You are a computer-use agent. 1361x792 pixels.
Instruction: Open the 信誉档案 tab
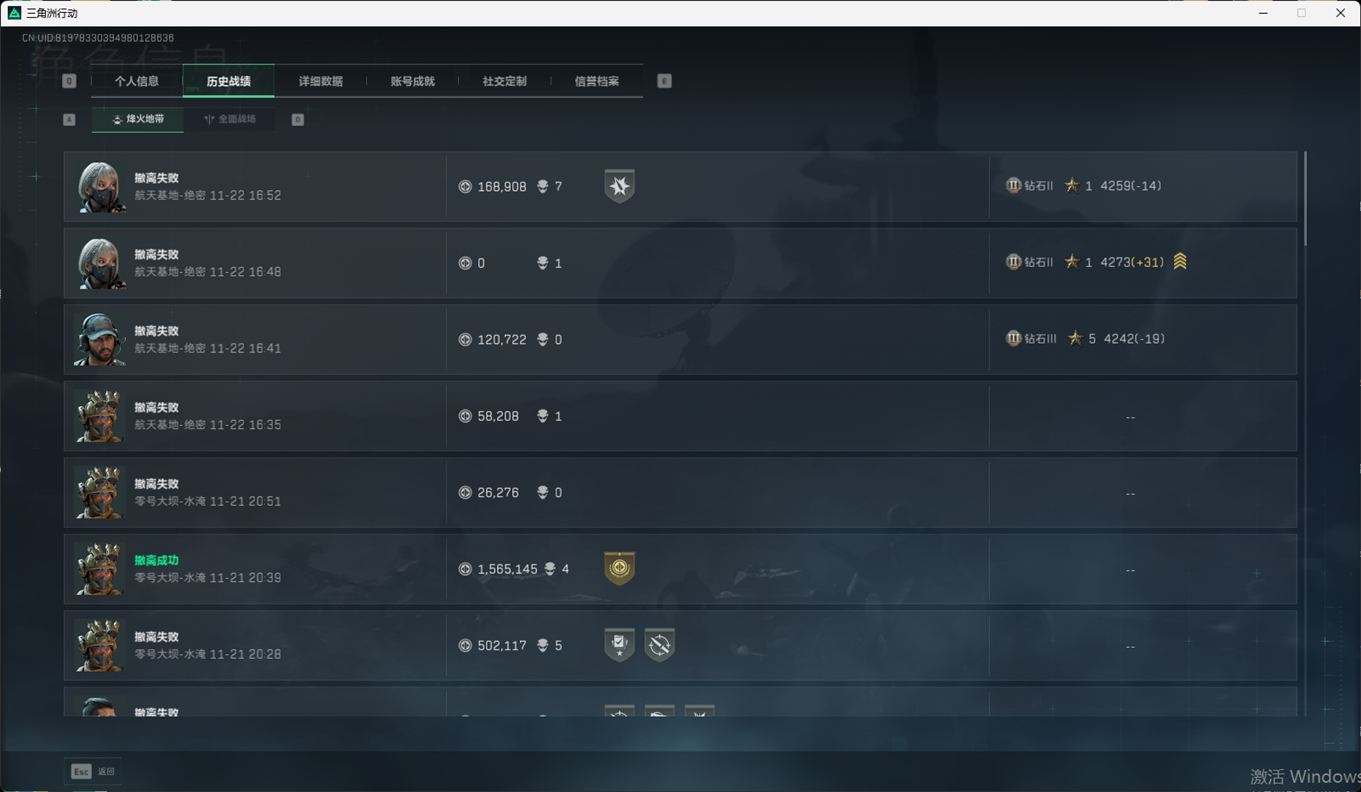tap(596, 81)
